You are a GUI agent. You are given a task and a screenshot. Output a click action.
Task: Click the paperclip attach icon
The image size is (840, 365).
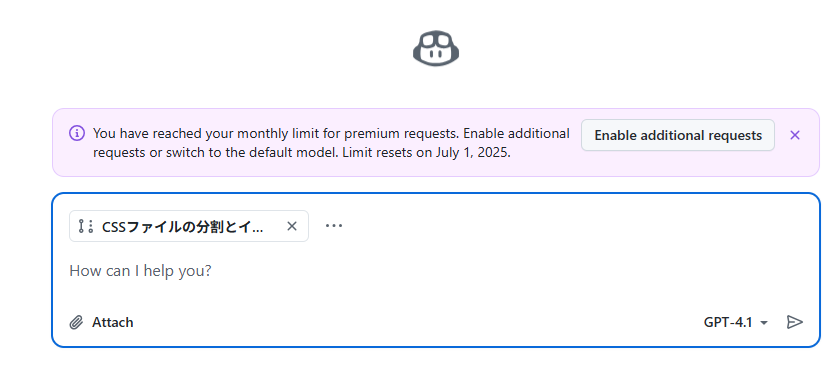pos(77,323)
